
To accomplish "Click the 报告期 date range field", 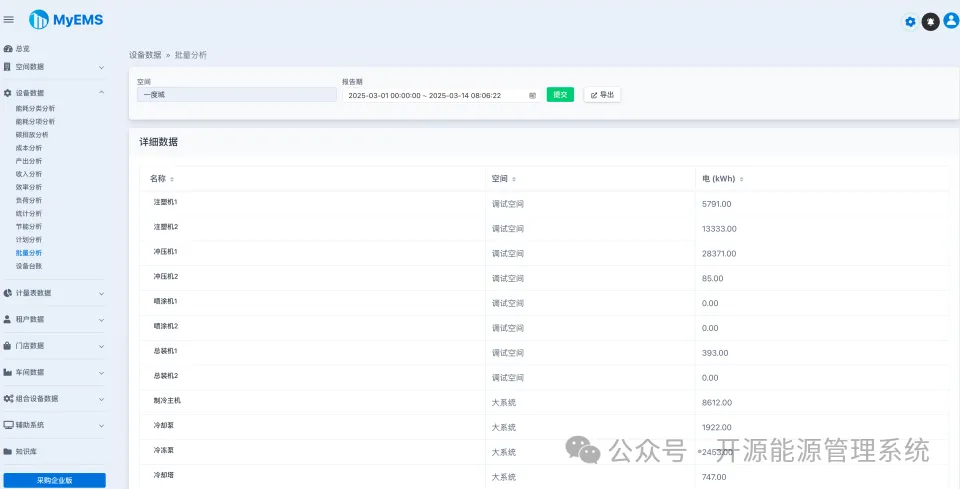I will coord(441,95).
